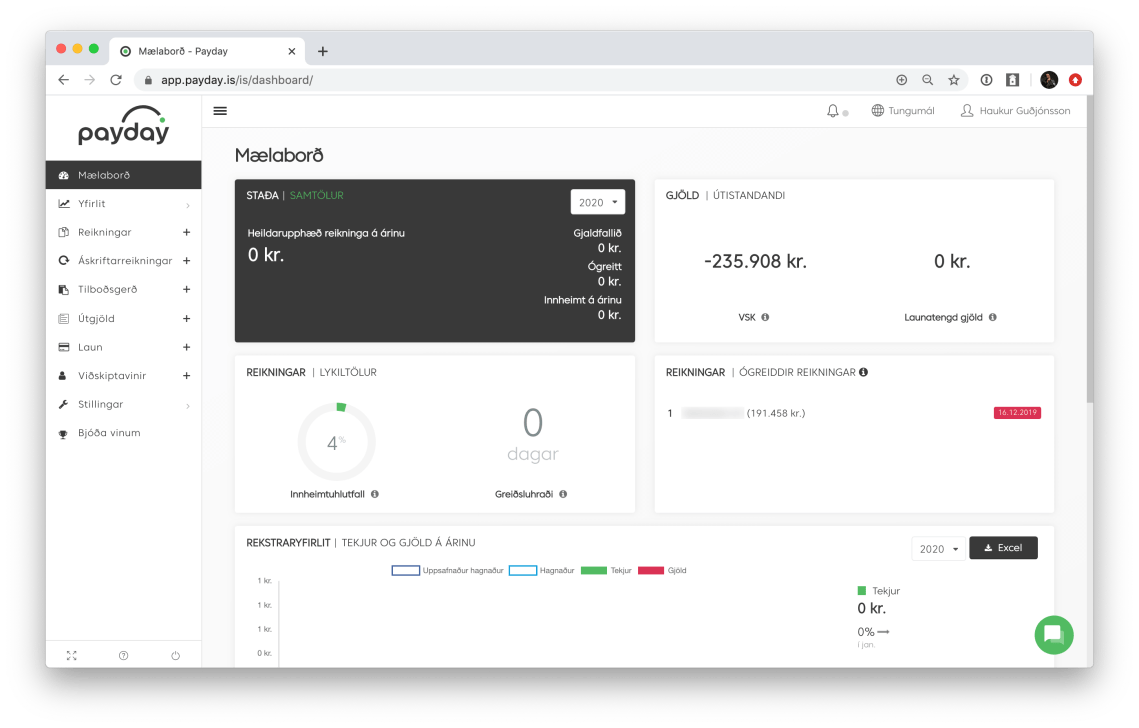
Task: Click the fullscreen icon in sidebar footer
Action: tap(71, 656)
